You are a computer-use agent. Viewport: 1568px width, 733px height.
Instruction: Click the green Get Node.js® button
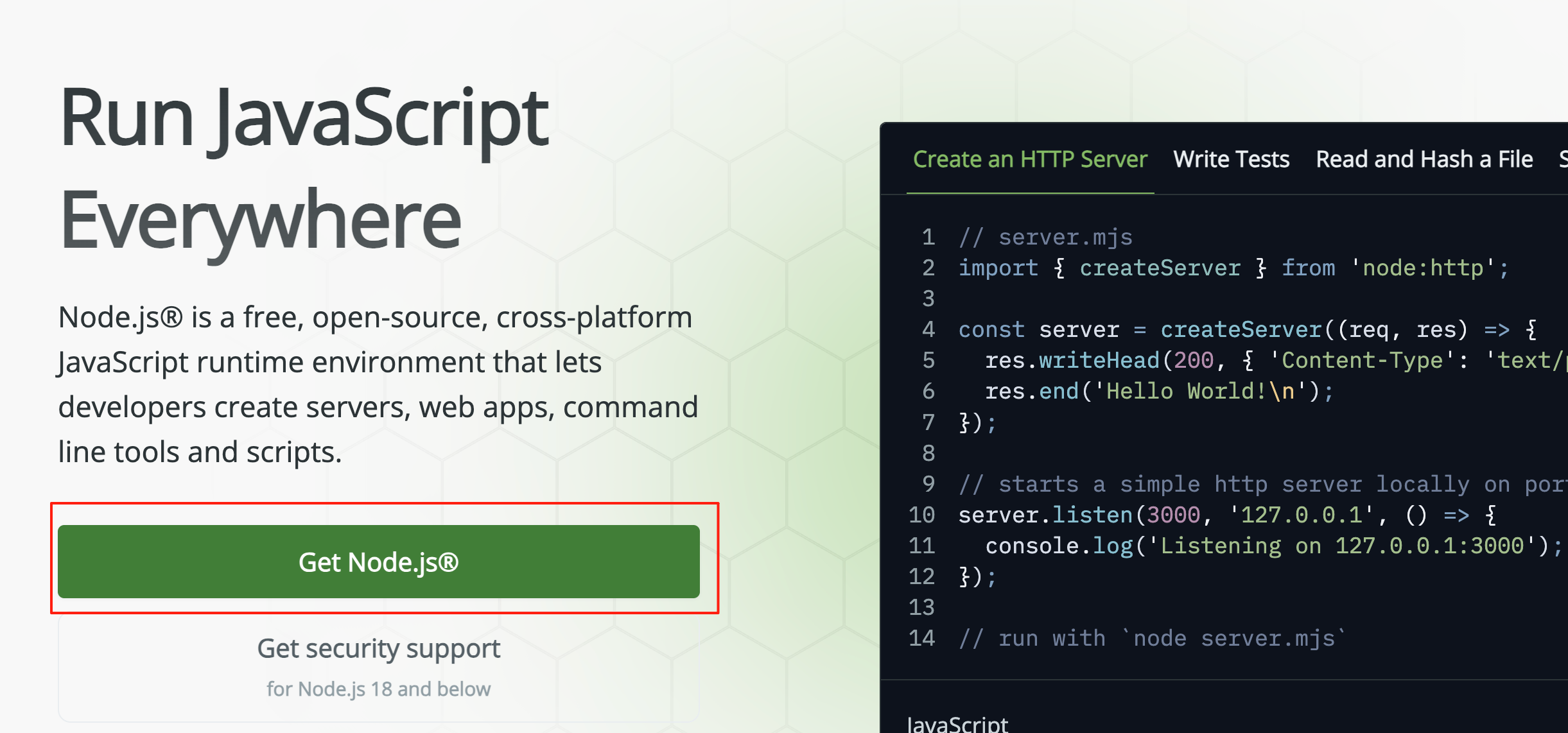pyautogui.click(x=378, y=562)
